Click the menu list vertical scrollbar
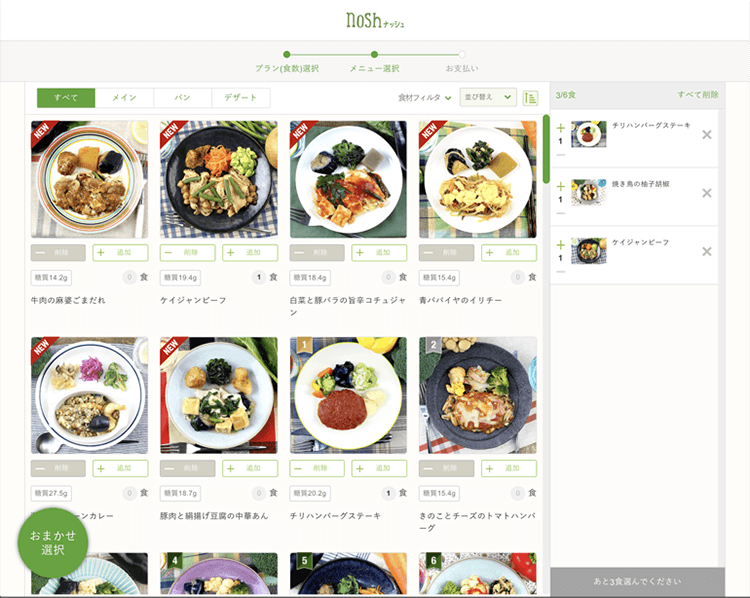 [546, 149]
